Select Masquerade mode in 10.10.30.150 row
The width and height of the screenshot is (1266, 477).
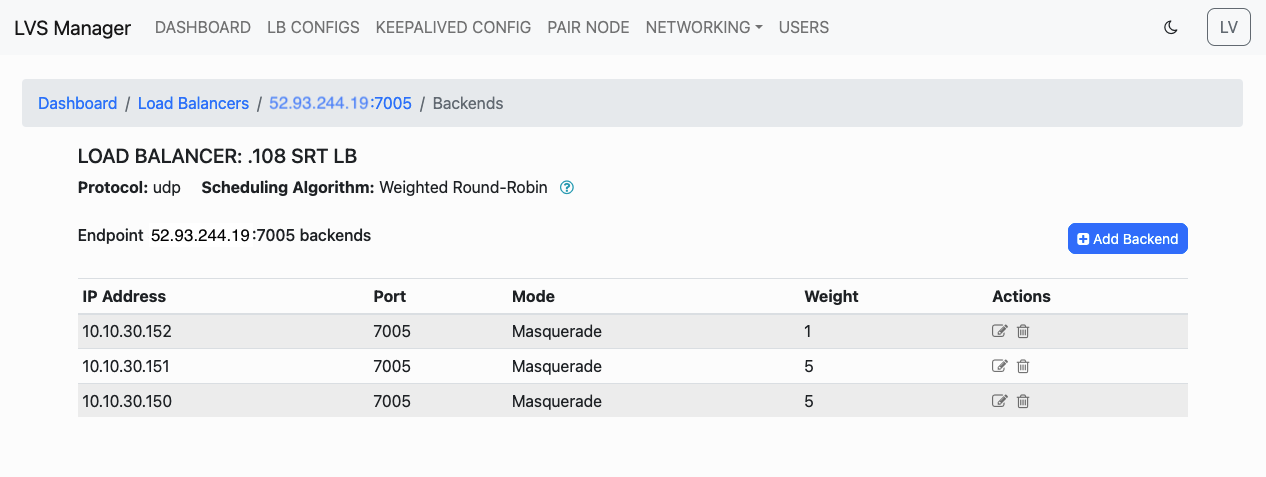coord(557,401)
